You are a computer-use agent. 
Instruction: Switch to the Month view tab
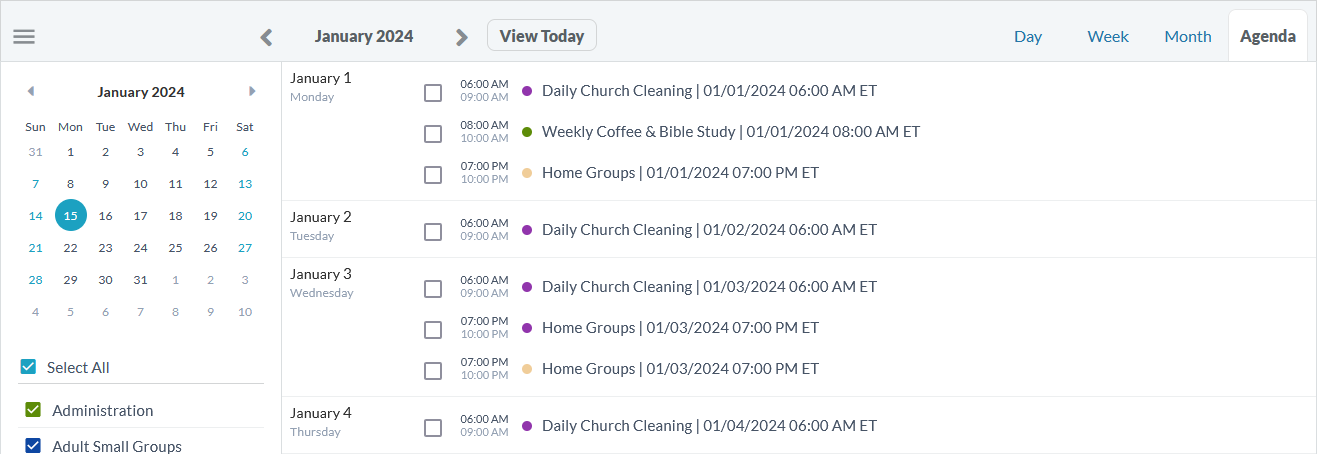[x=1188, y=36]
